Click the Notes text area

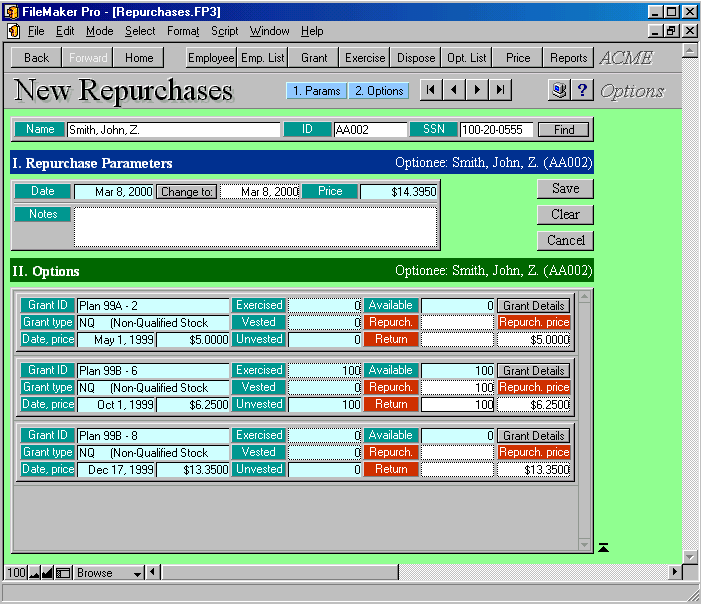(x=255, y=227)
